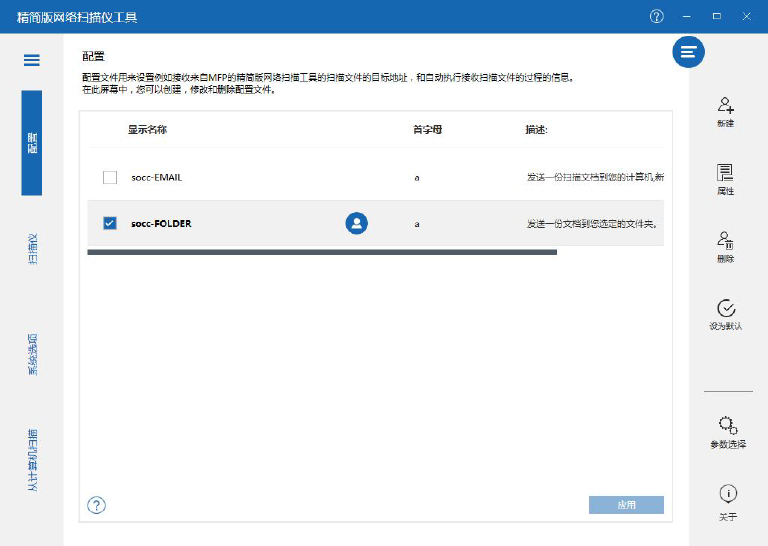This screenshot has height=546, width=768.
Task: Click the initial 'a' in socc-FOLDER row
Action: pos(417,224)
